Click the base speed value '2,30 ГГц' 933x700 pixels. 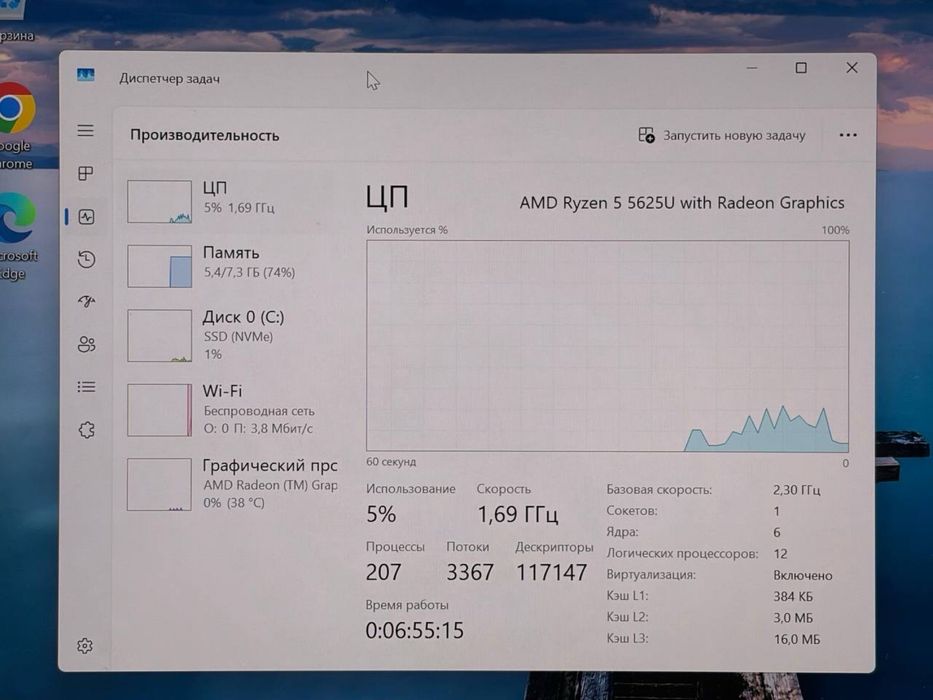797,490
